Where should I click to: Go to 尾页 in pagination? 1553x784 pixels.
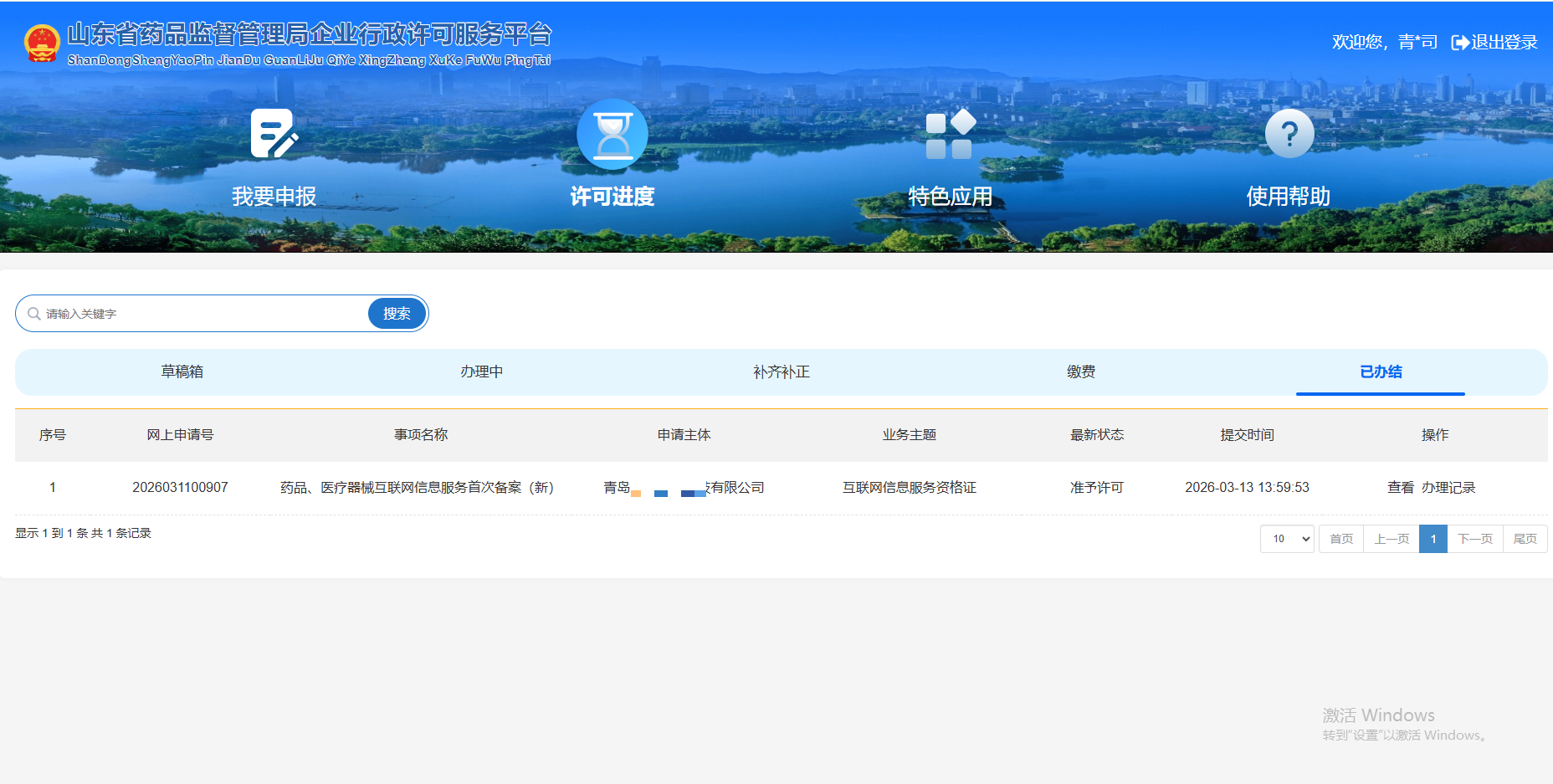pos(1525,539)
